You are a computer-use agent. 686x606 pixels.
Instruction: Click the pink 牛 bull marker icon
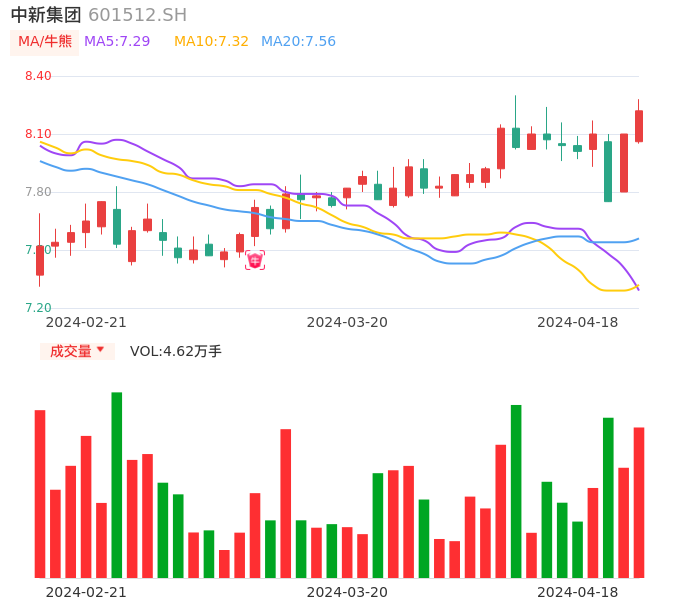255,260
